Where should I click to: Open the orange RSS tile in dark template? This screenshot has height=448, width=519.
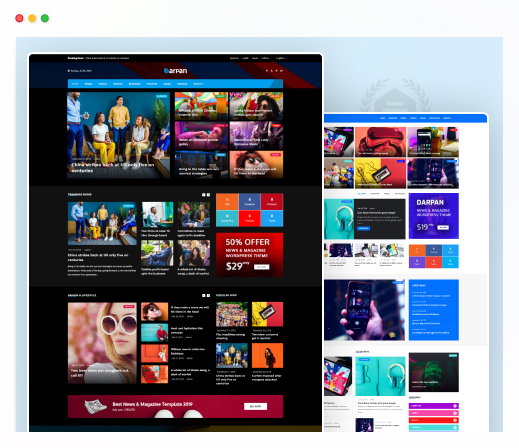227,202
